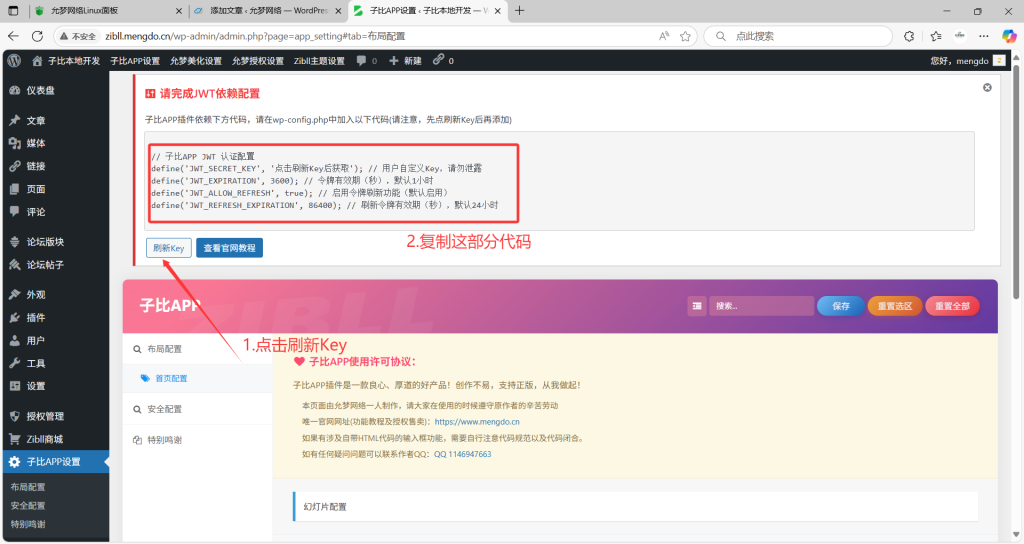Select 安全配置 panel tab

(x=197, y=409)
